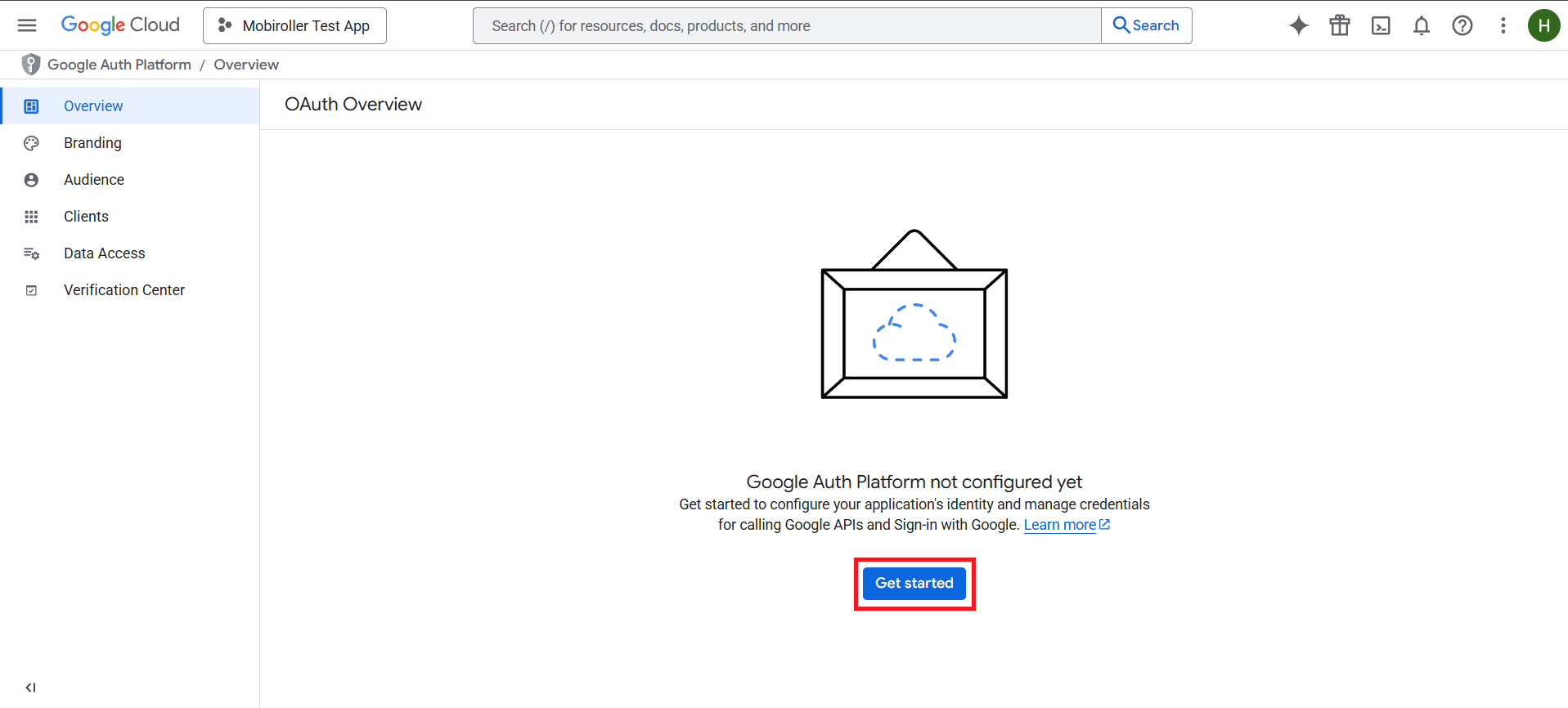Click the Verification Center checkbox icon
The height and width of the screenshot is (708, 1568).
(31, 290)
